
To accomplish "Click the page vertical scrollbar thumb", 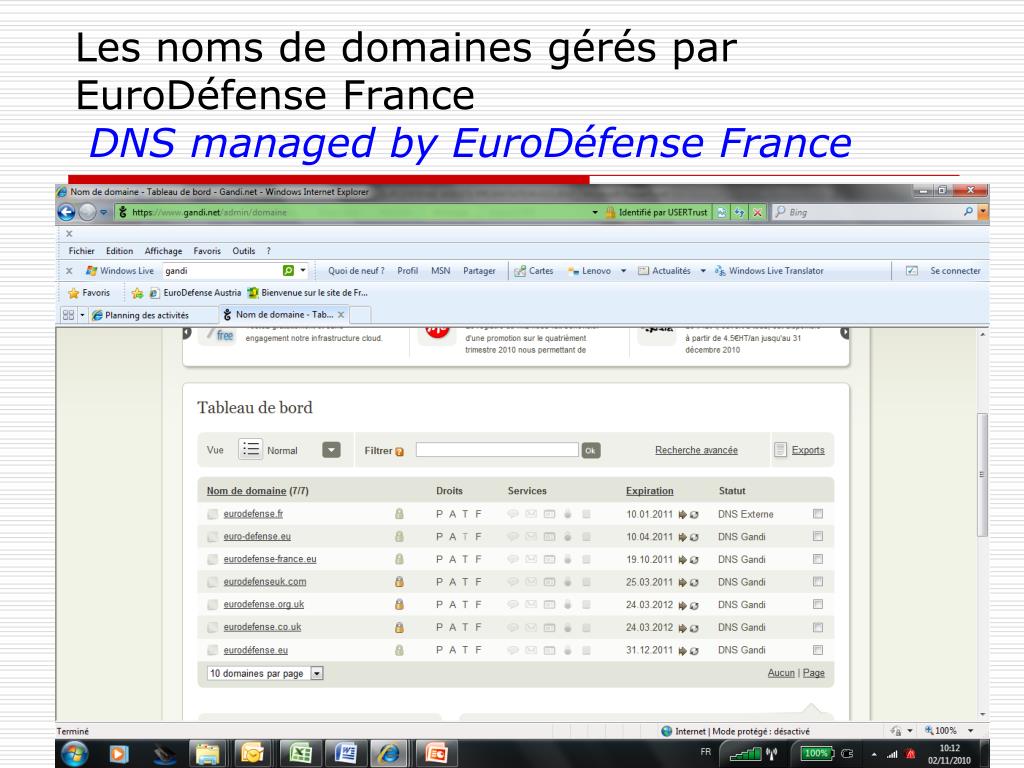I will (x=983, y=475).
